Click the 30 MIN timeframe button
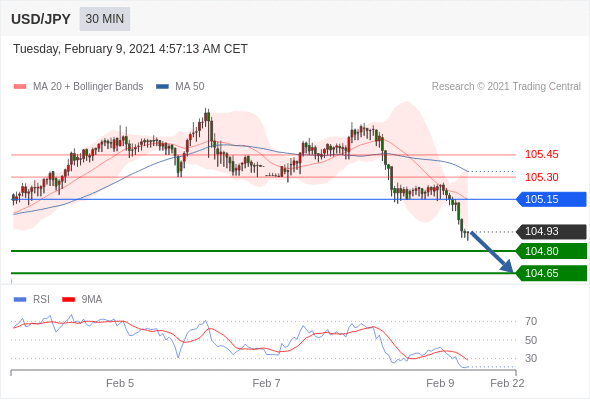 coord(105,19)
